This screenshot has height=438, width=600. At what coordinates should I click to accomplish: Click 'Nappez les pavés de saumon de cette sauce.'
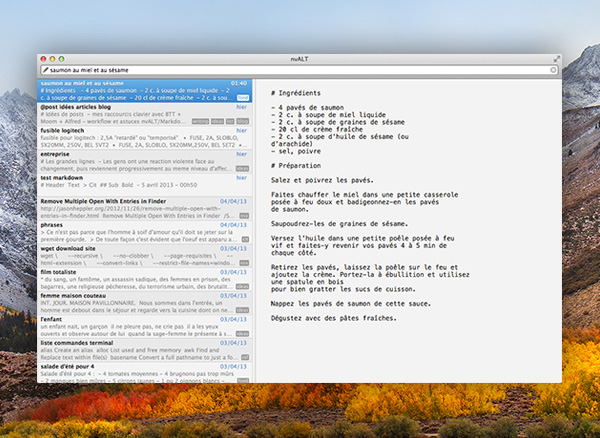pos(351,304)
